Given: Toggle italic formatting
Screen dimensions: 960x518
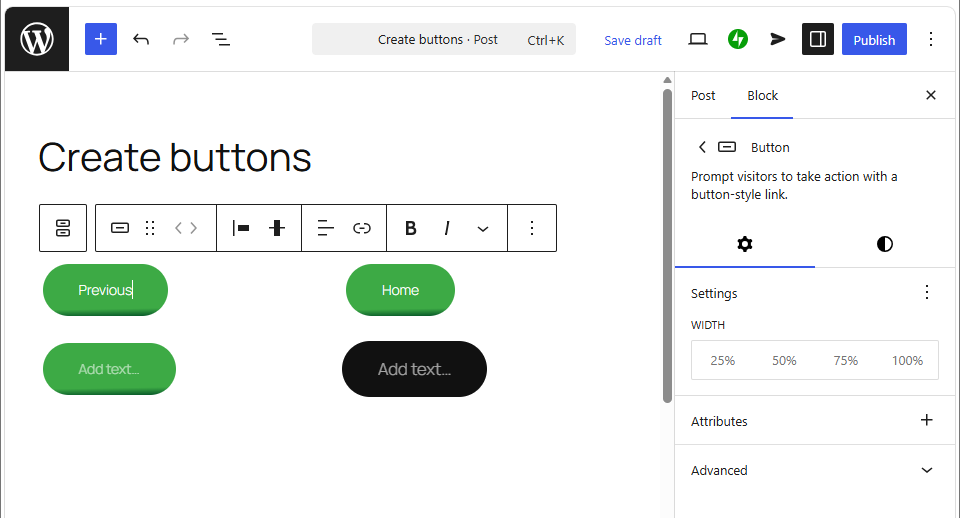Looking at the screenshot, I should pos(446,228).
